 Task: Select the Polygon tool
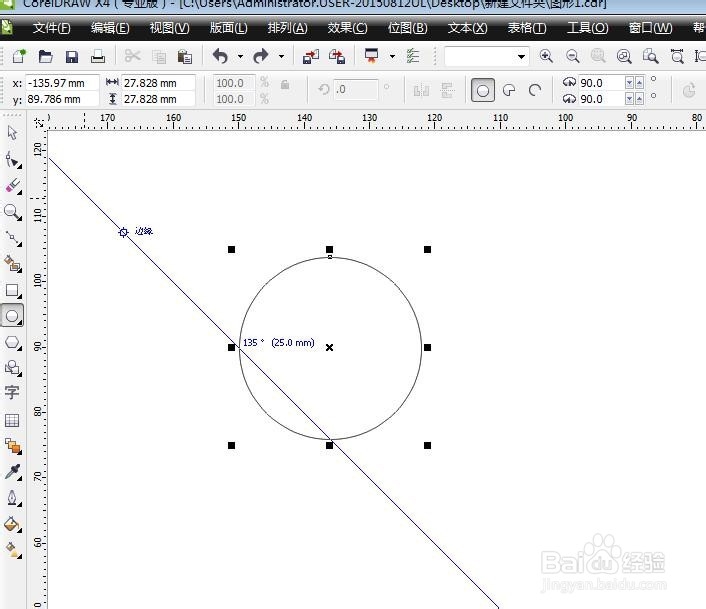13,343
